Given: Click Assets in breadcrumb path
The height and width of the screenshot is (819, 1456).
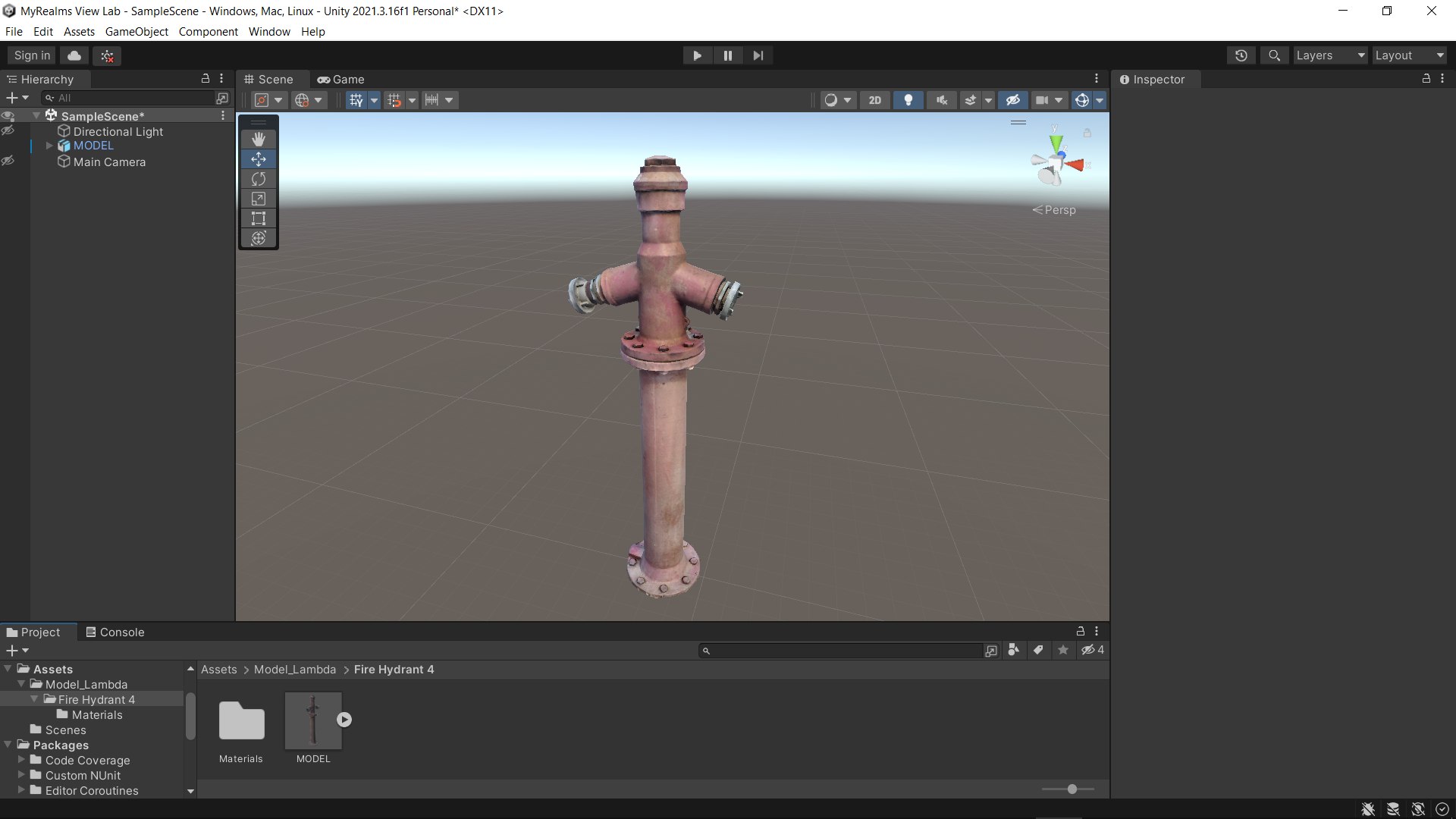Looking at the screenshot, I should [218, 670].
